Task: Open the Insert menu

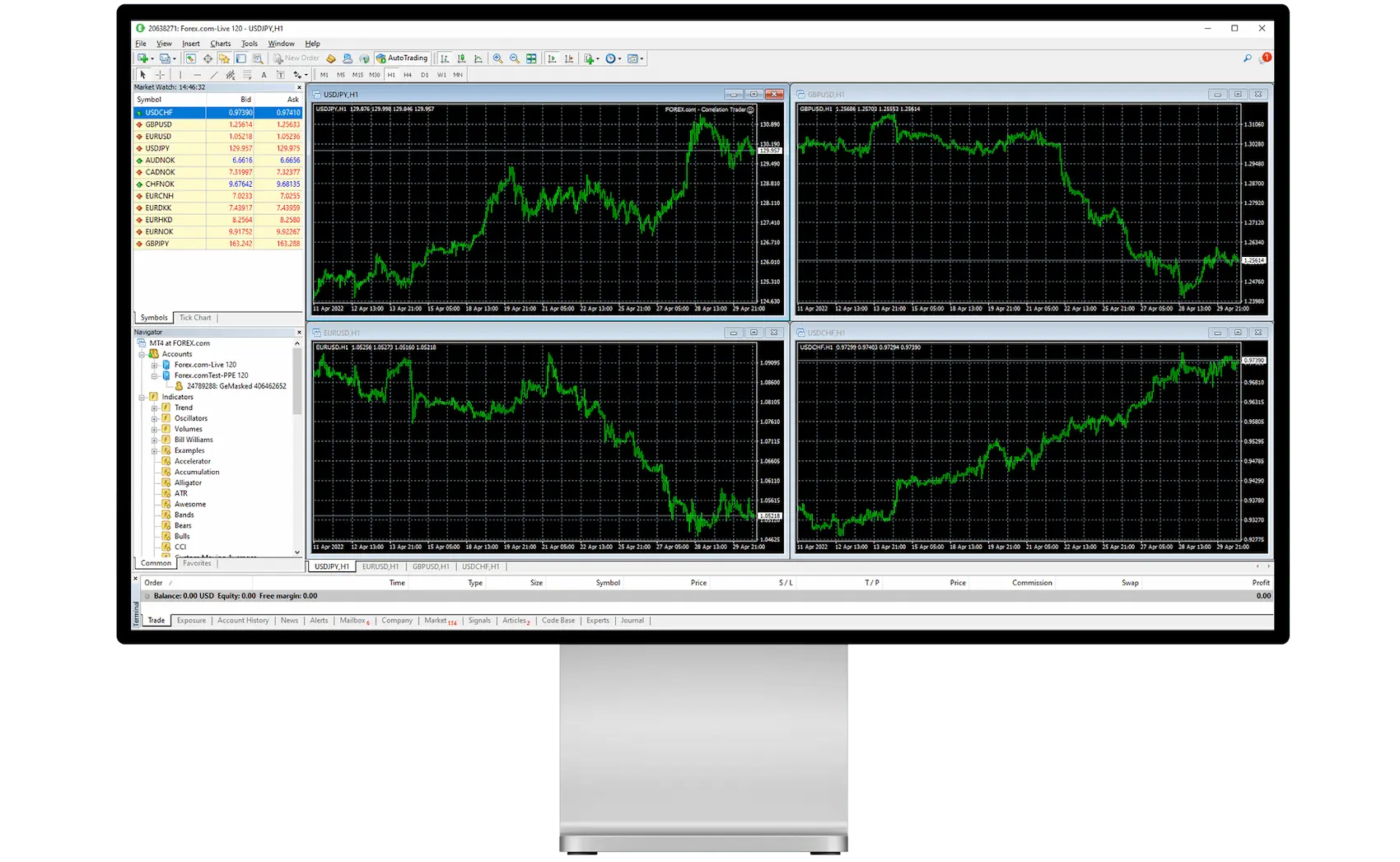Action: pos(191,44)
